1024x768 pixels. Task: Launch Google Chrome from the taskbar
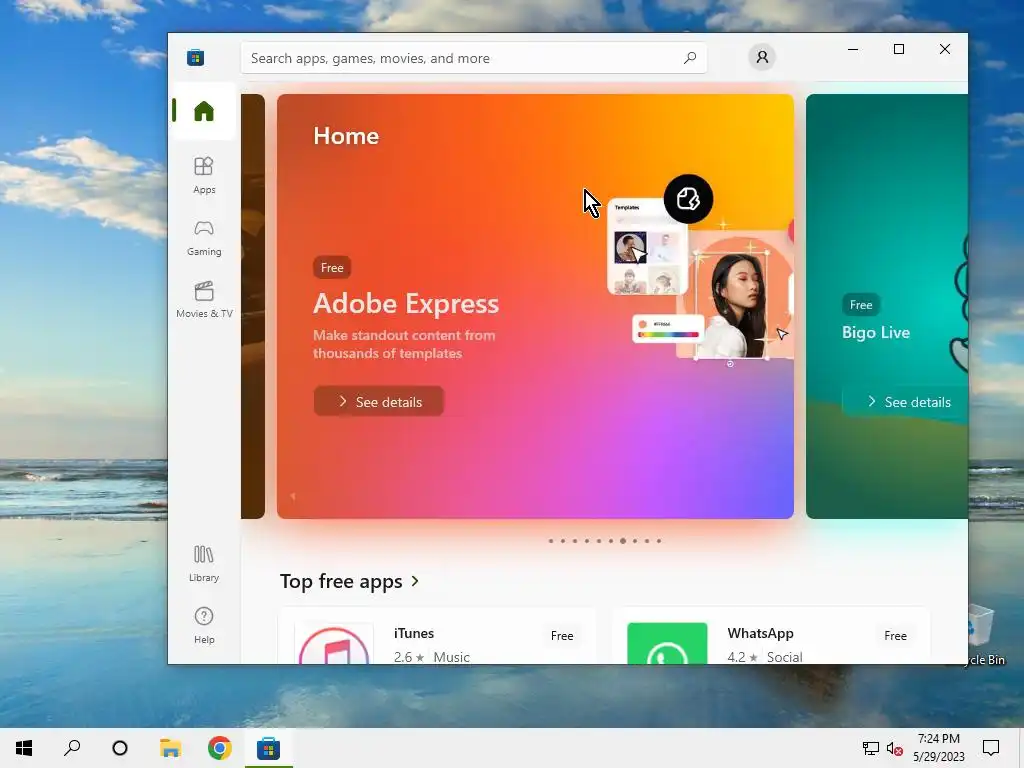219,748
